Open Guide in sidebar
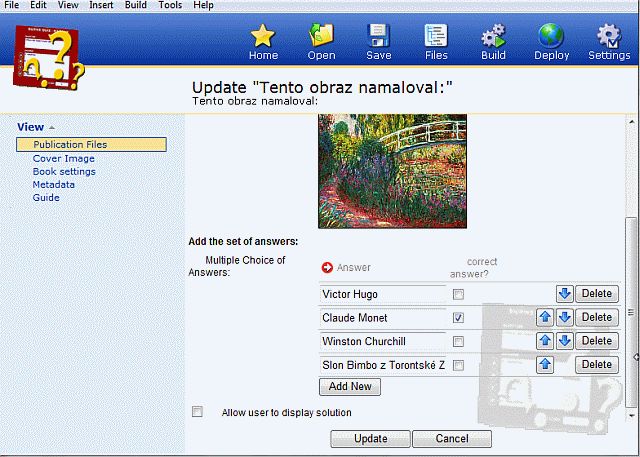640x457 pixels. [46, 198]
